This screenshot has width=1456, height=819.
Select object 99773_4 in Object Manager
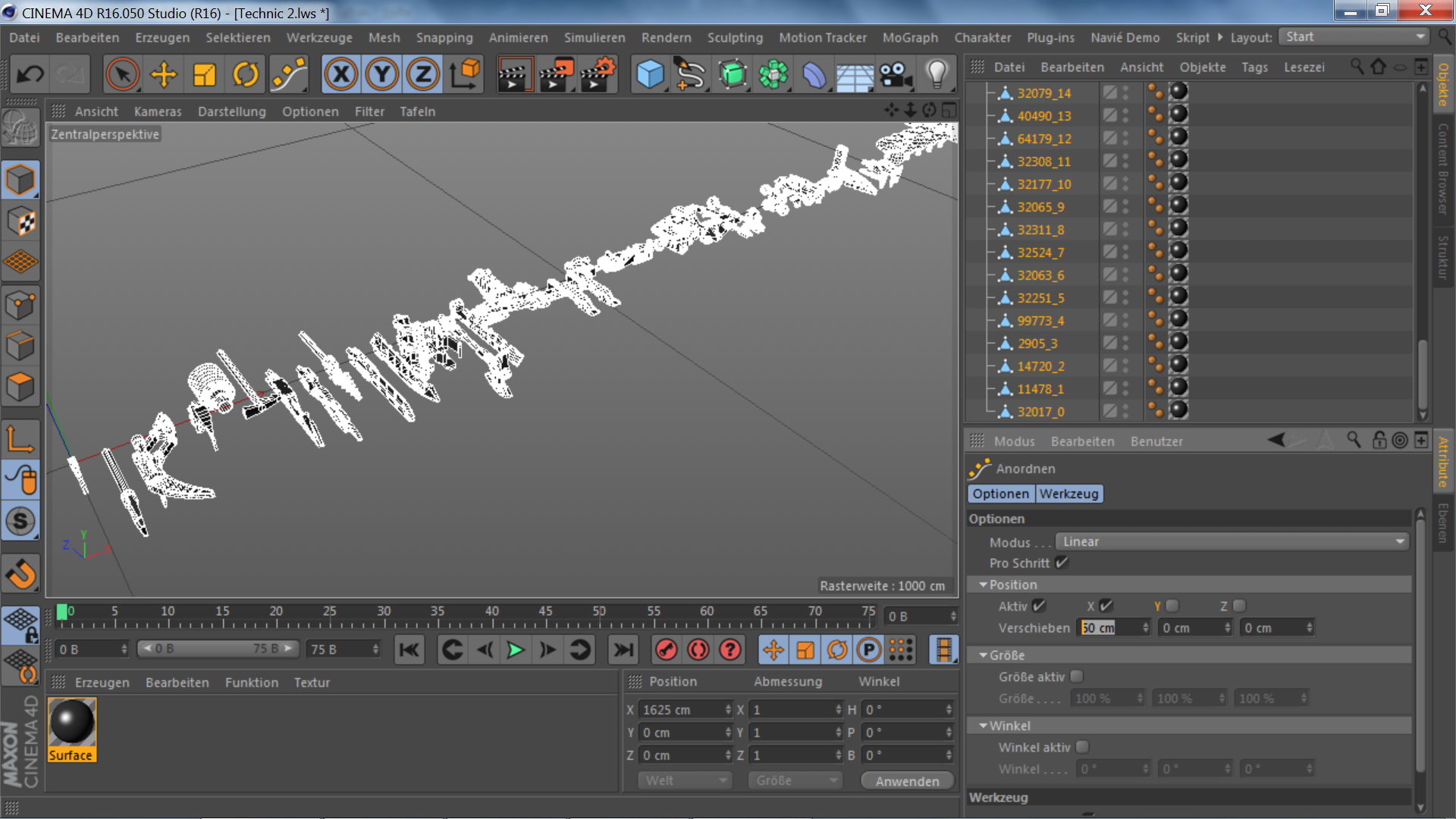click(1040, 321)
